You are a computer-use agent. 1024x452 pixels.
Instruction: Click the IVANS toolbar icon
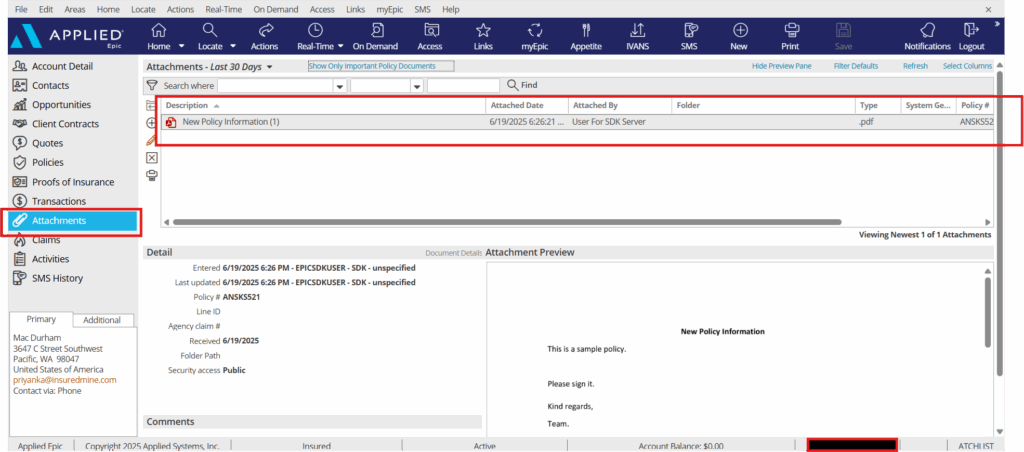tap(637, 30)
